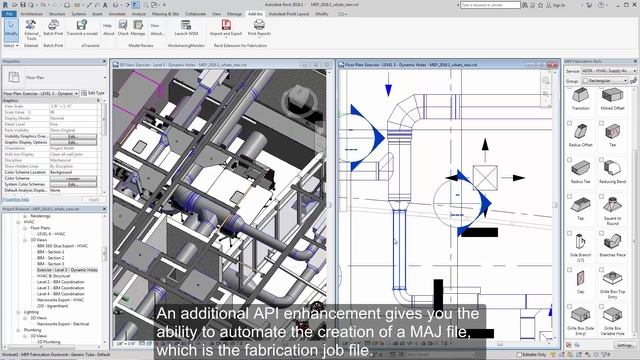Click the search keyword input field

[x=490, y=5]
